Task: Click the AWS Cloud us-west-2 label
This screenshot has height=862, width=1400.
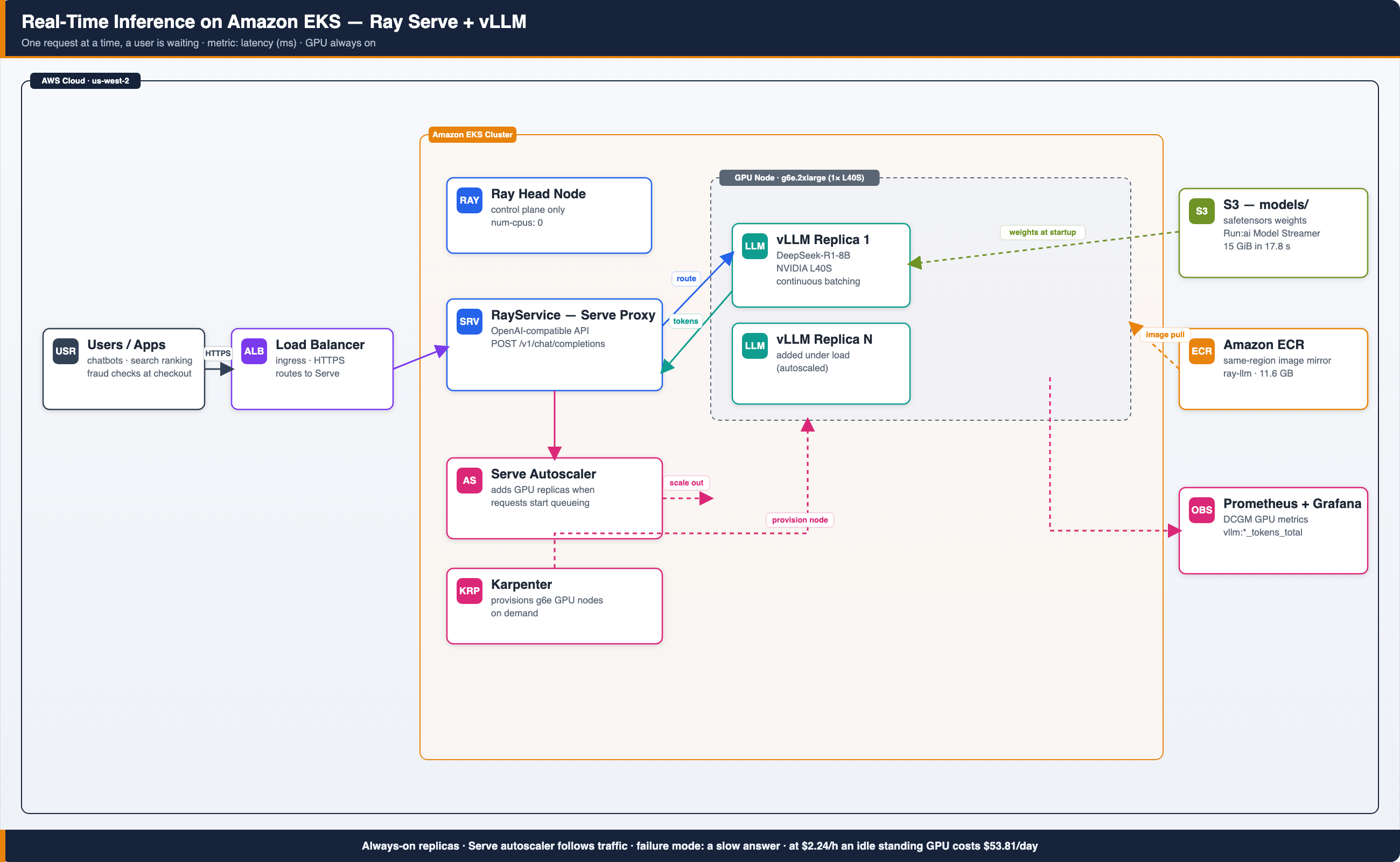Action: tap(86, 80)
